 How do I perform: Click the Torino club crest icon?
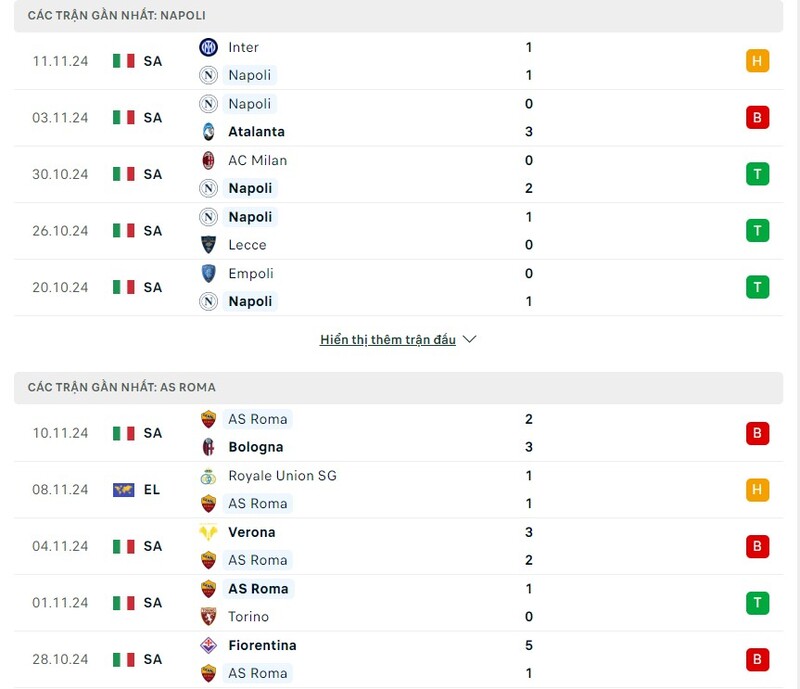[208, 617]
